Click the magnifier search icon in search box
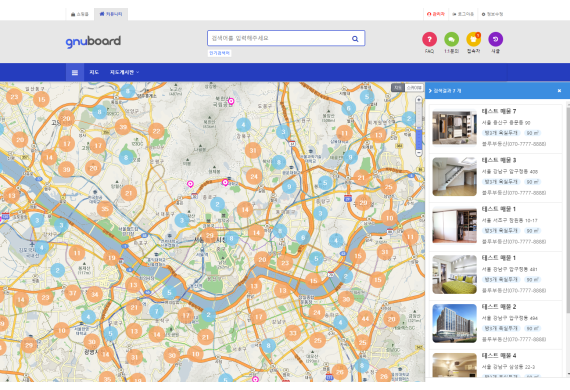 355,39
